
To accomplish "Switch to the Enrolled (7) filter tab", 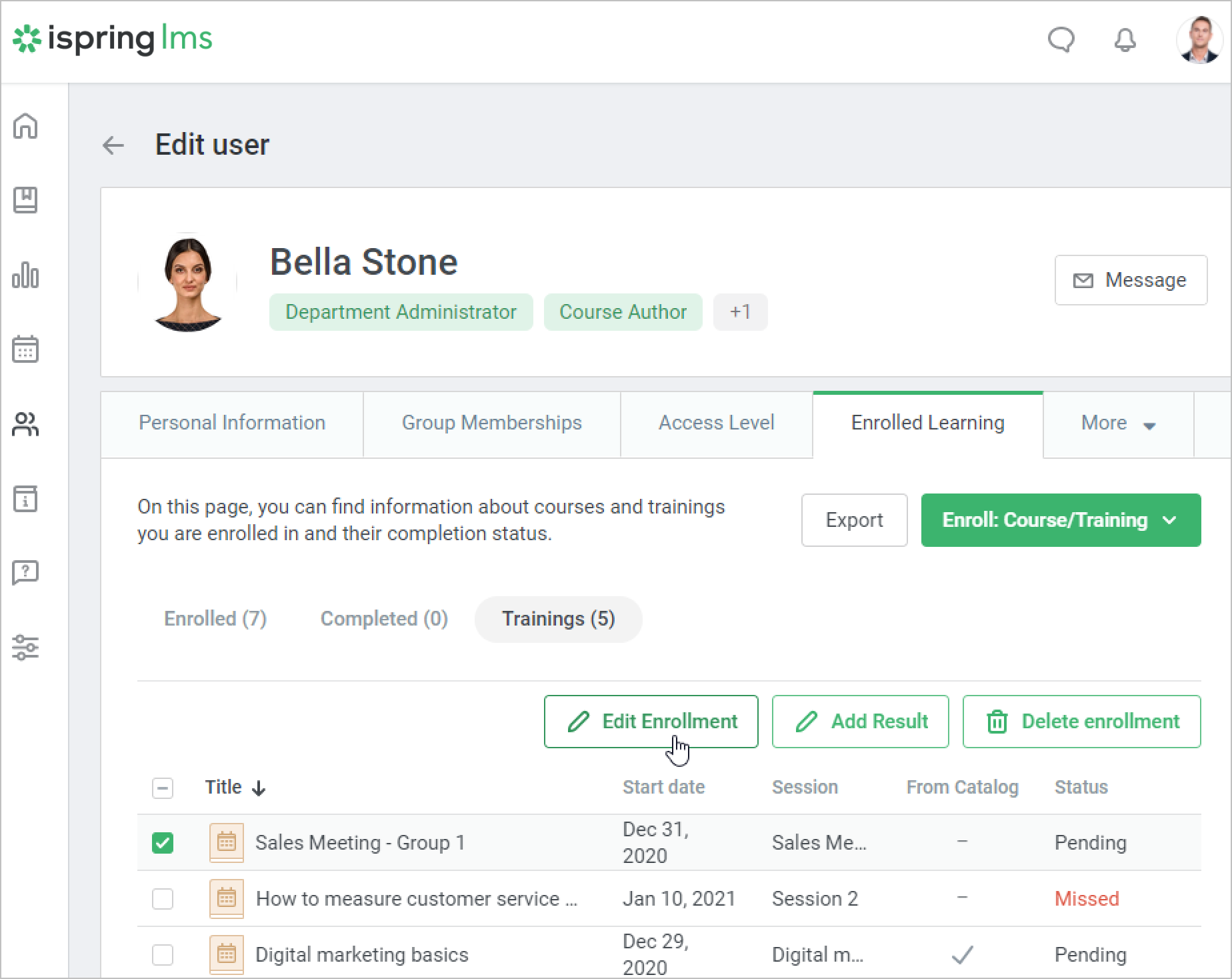I will [215, 619].
